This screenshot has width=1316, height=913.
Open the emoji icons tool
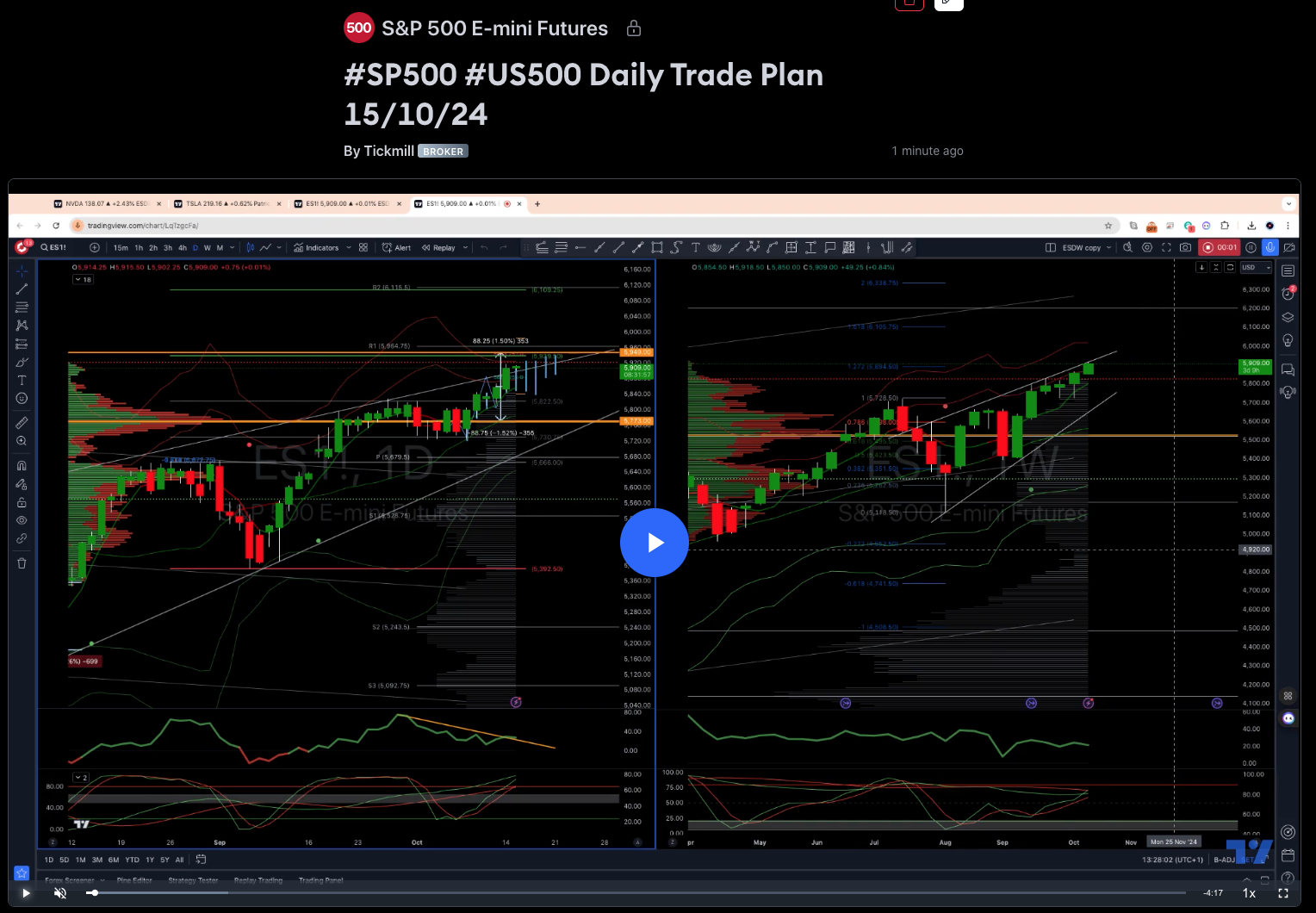(x=22, y=398)
